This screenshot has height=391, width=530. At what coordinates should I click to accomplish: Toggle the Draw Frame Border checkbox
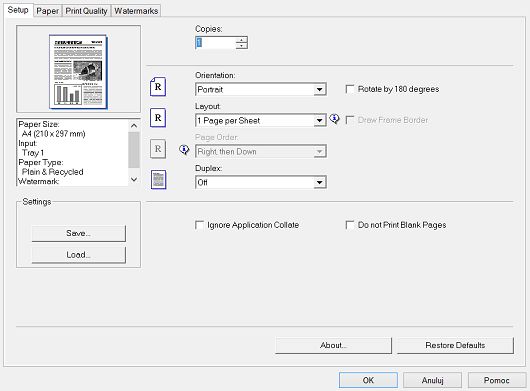pyautogui.click(x=350, y=120)
